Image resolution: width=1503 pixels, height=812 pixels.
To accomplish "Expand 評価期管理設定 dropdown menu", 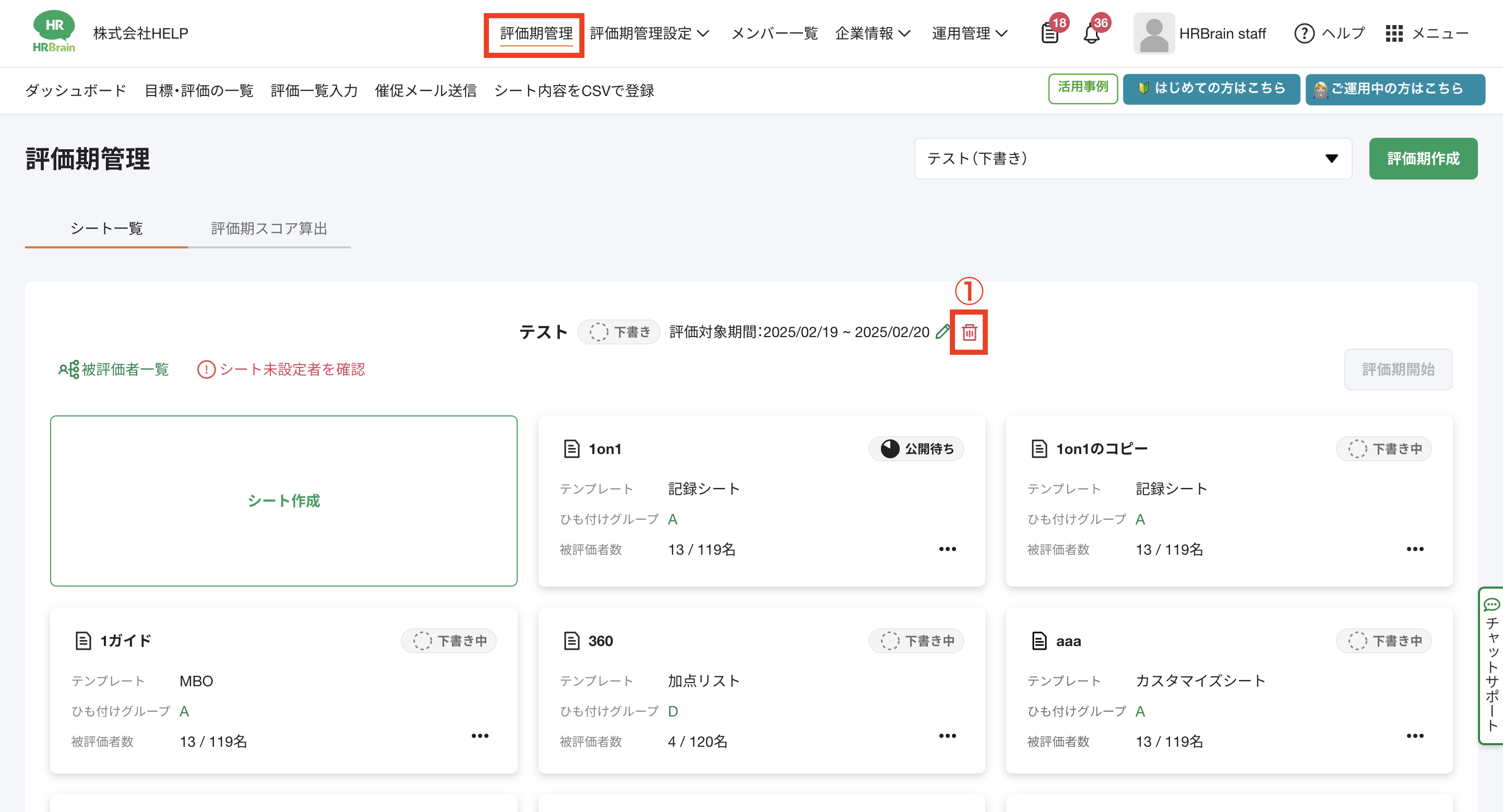I will tap(649, 33).
